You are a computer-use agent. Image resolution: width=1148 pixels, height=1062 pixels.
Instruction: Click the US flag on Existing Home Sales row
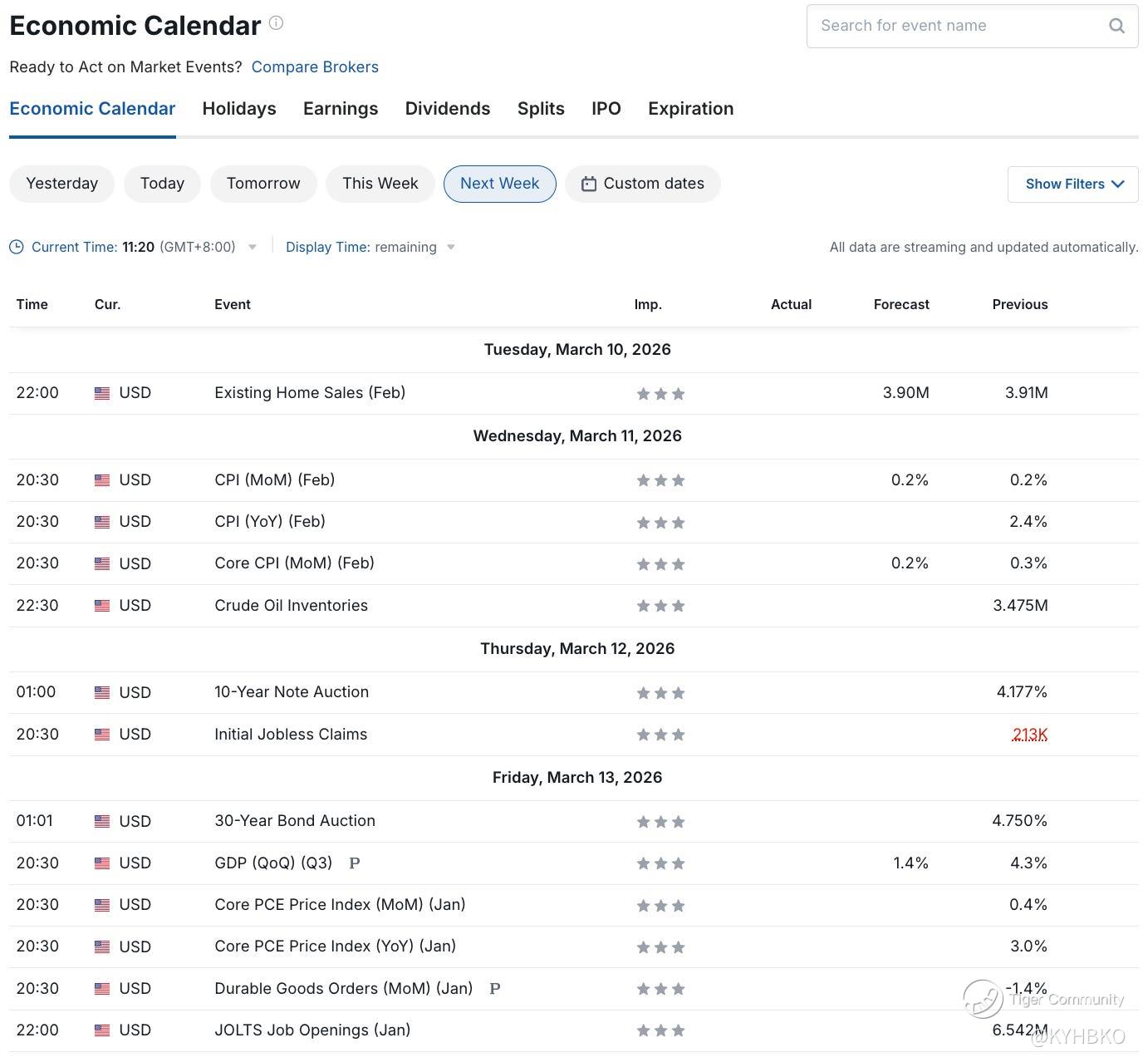point(102,393)
